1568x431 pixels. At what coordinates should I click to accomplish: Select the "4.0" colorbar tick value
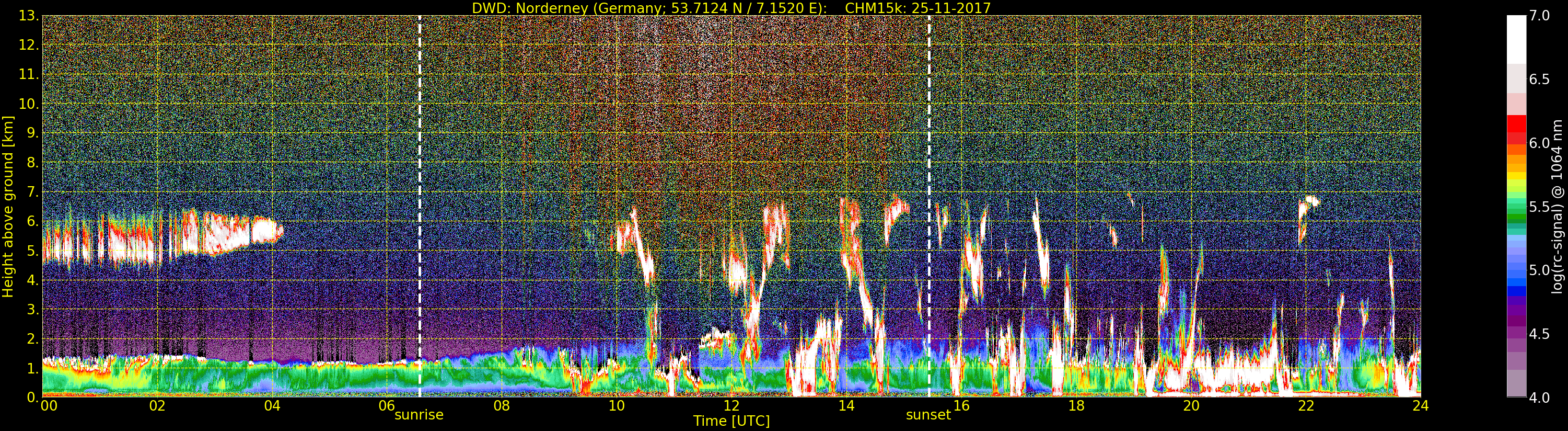(1540, 398)
